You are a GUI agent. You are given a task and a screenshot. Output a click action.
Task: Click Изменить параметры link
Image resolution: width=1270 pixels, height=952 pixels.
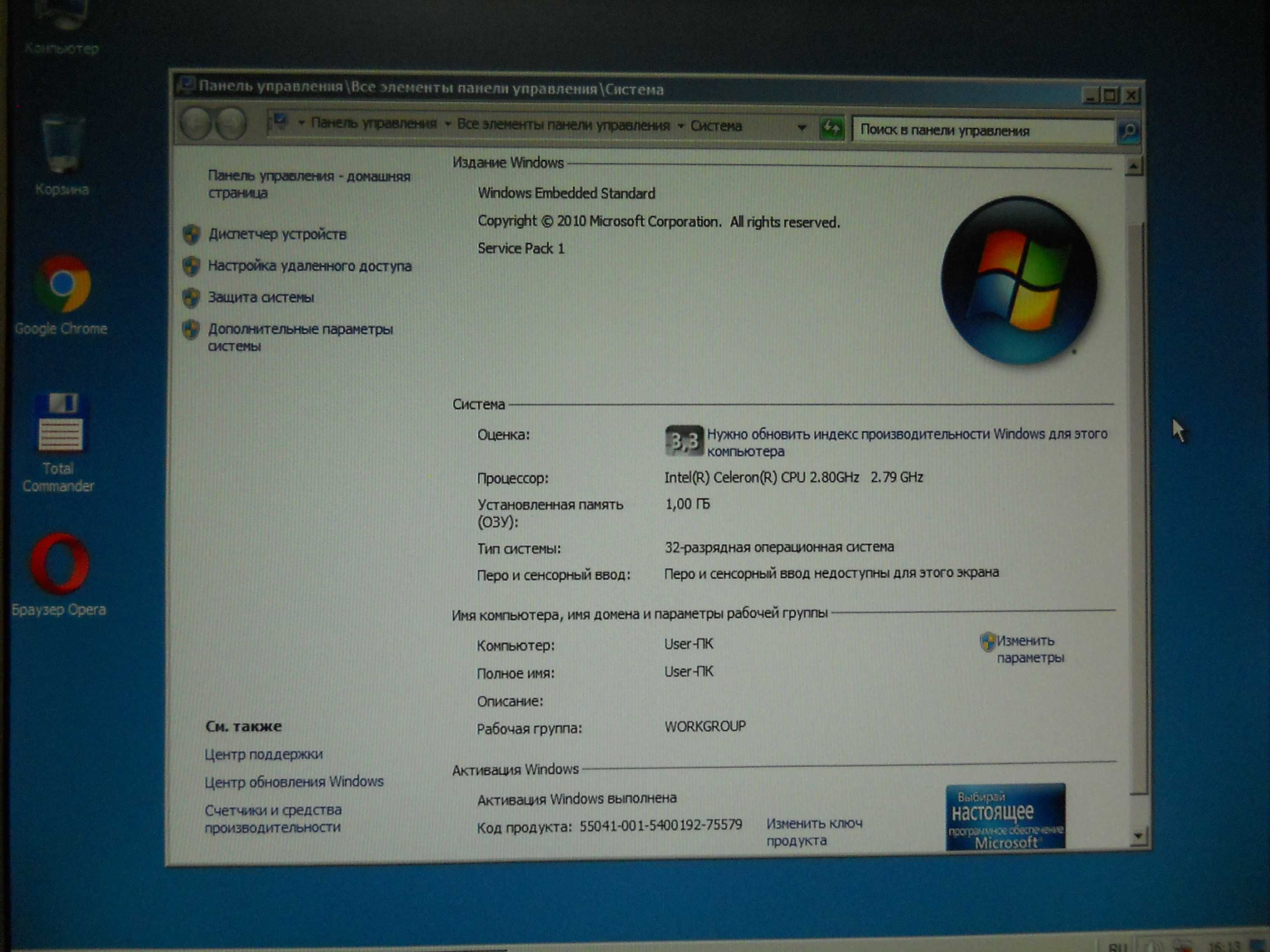click(1030, 649)
